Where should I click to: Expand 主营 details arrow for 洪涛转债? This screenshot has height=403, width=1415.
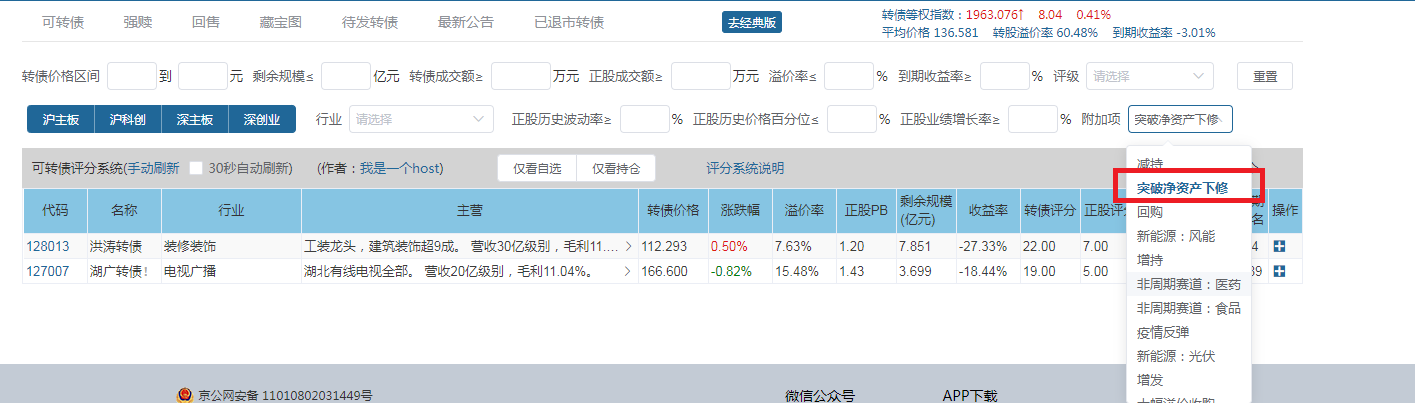[x=628, y=246]
